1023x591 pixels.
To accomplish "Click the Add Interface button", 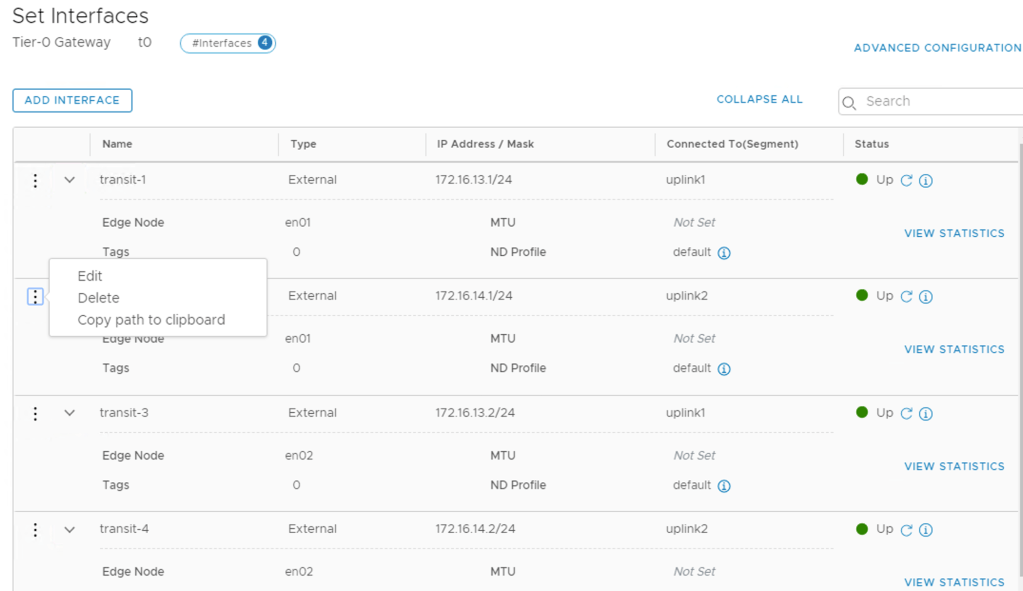I will click(x=72, y=100).
